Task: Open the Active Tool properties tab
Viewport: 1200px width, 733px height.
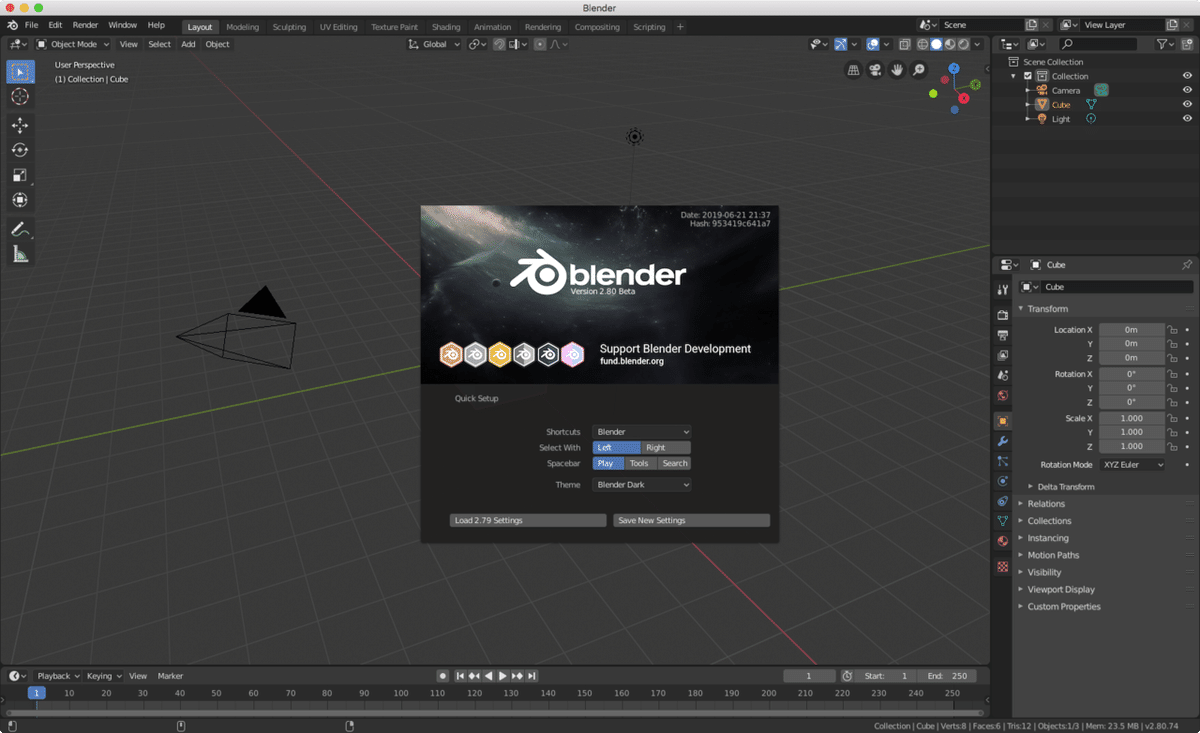Action: (x=1002, y=290)
